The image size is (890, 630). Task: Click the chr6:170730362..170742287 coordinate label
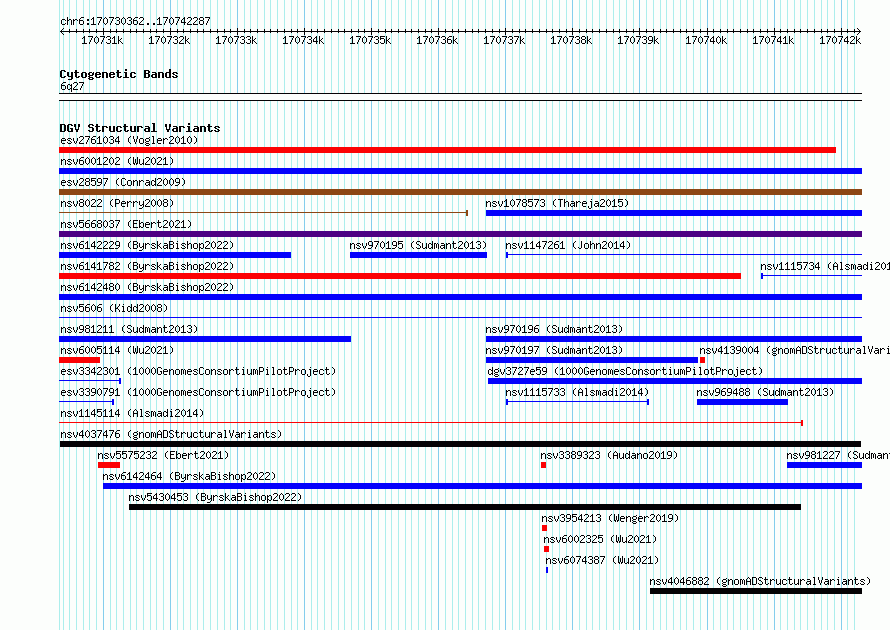[x=135, y=21]
